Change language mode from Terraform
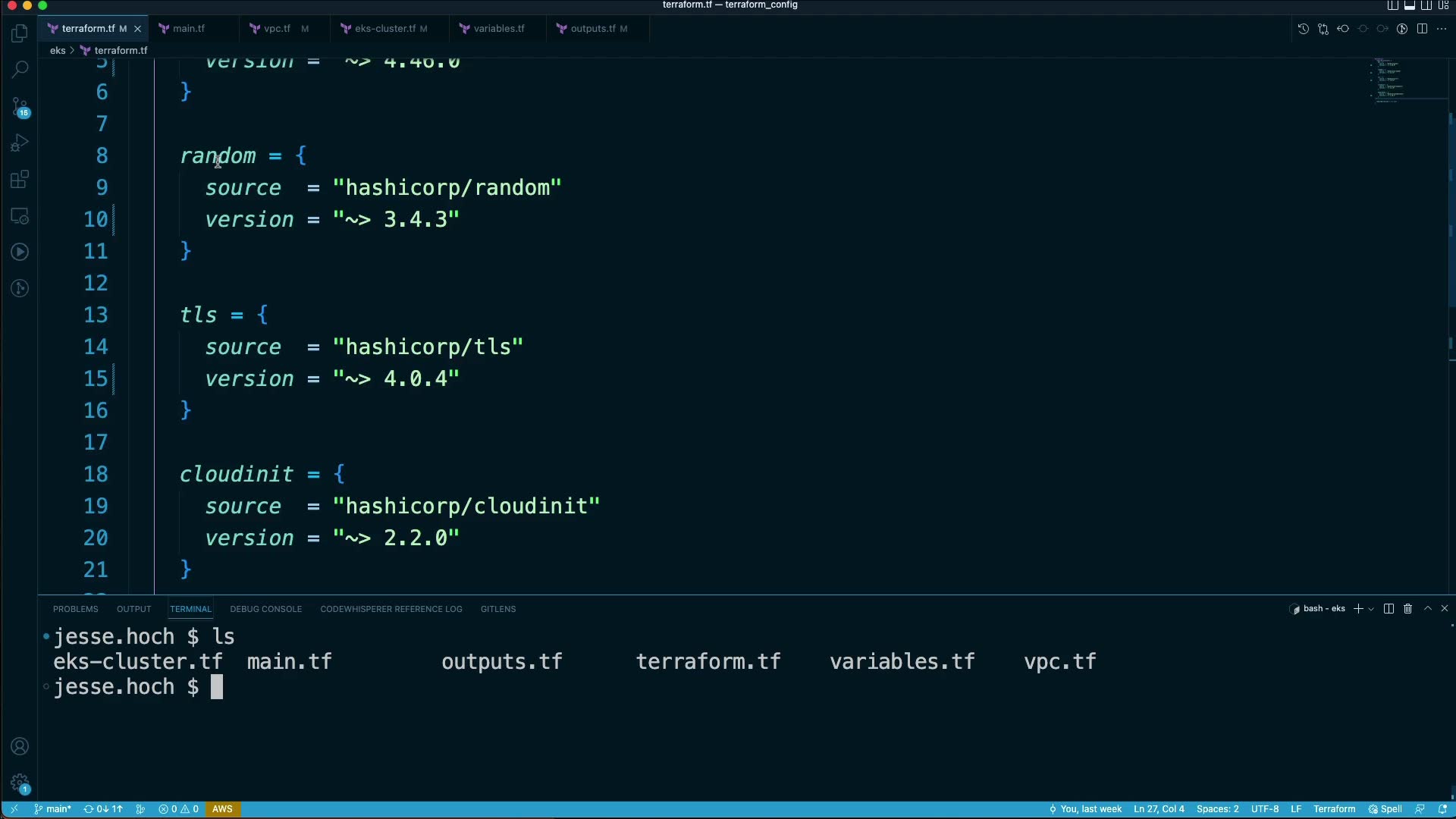 [x=1334, y=809]
